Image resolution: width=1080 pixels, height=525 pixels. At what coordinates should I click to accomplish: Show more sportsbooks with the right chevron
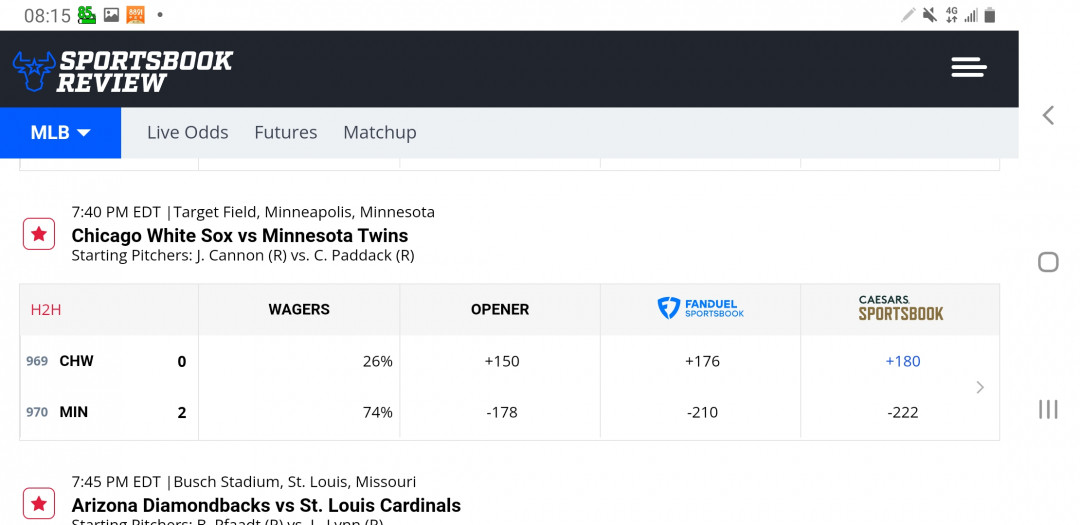(x=980, y=387)
